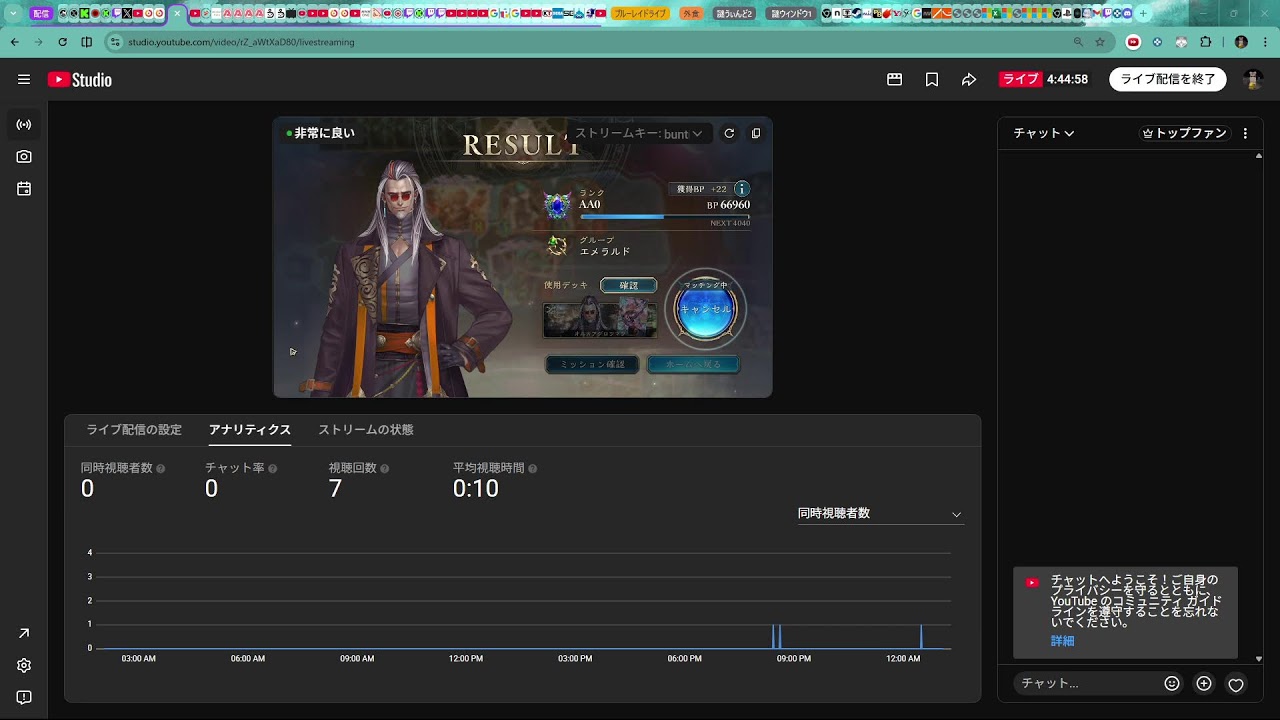The height and width of the screenshot is (720, 1280).
Task: Open browser Extensions puzzle icon
Action: 1205,42
